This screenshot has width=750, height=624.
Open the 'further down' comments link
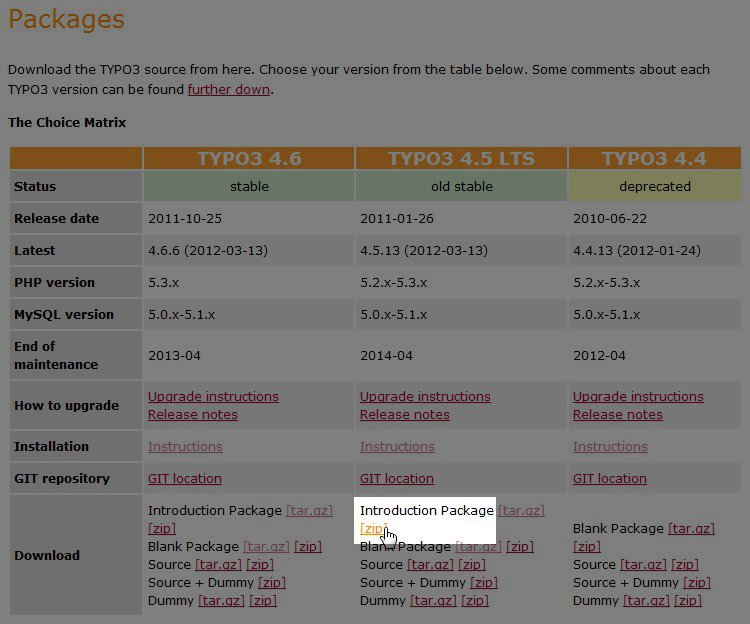[228, 89]
